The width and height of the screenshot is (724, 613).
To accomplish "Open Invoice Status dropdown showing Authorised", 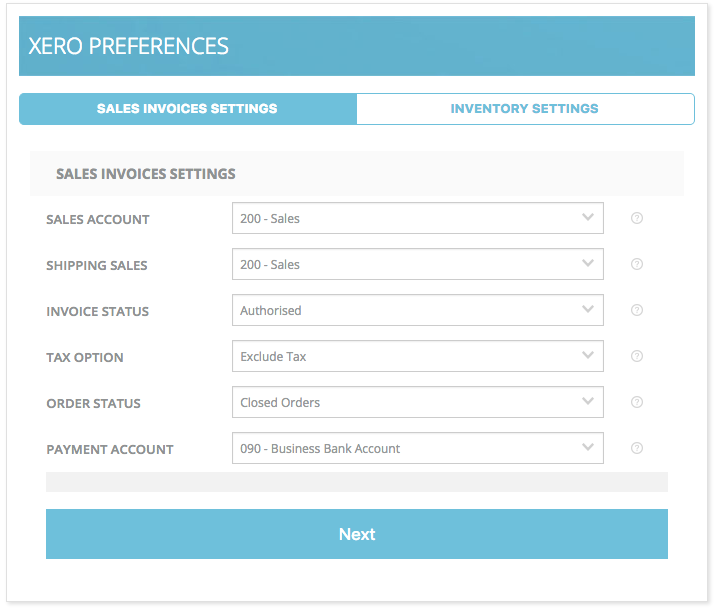I will tap(417, 310).
